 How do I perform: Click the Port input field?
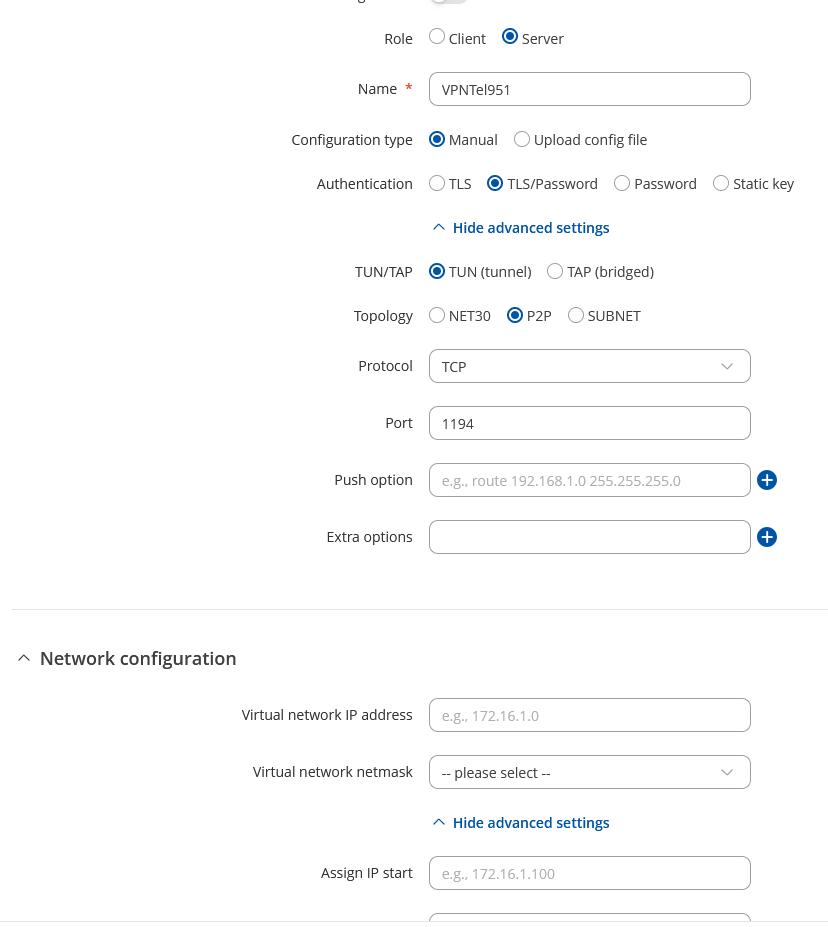tap(589, 423)
